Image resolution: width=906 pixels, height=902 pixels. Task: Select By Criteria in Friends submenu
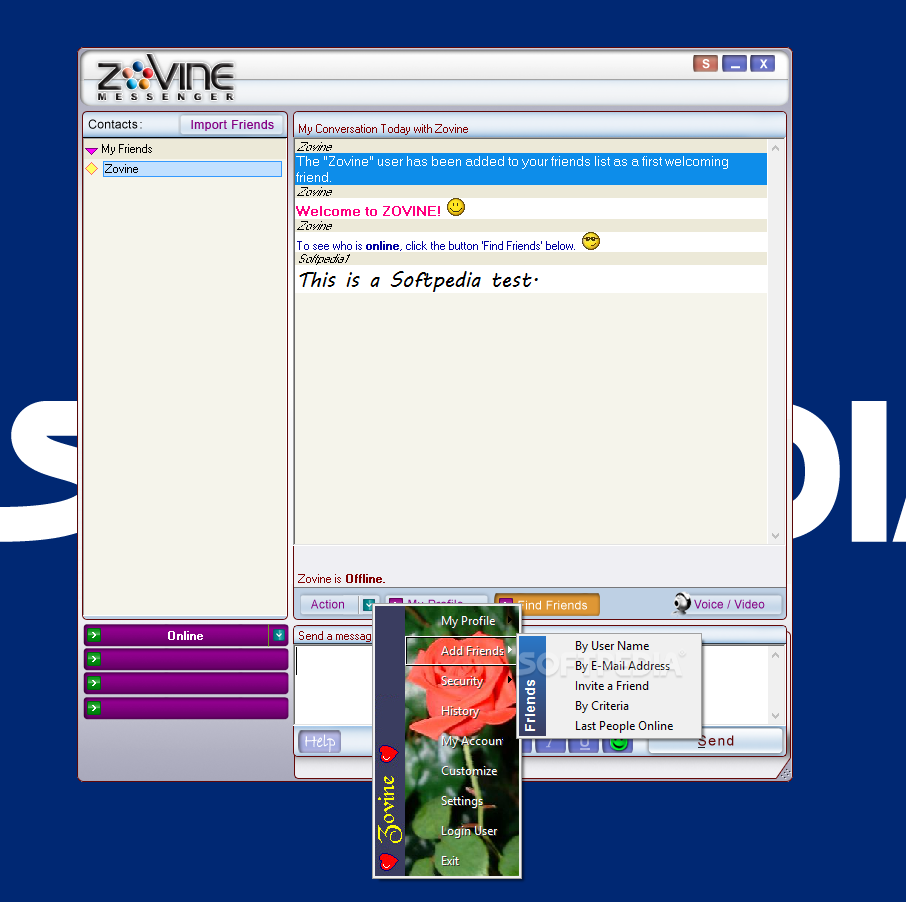pyautogui.click(x=601, y=706)
